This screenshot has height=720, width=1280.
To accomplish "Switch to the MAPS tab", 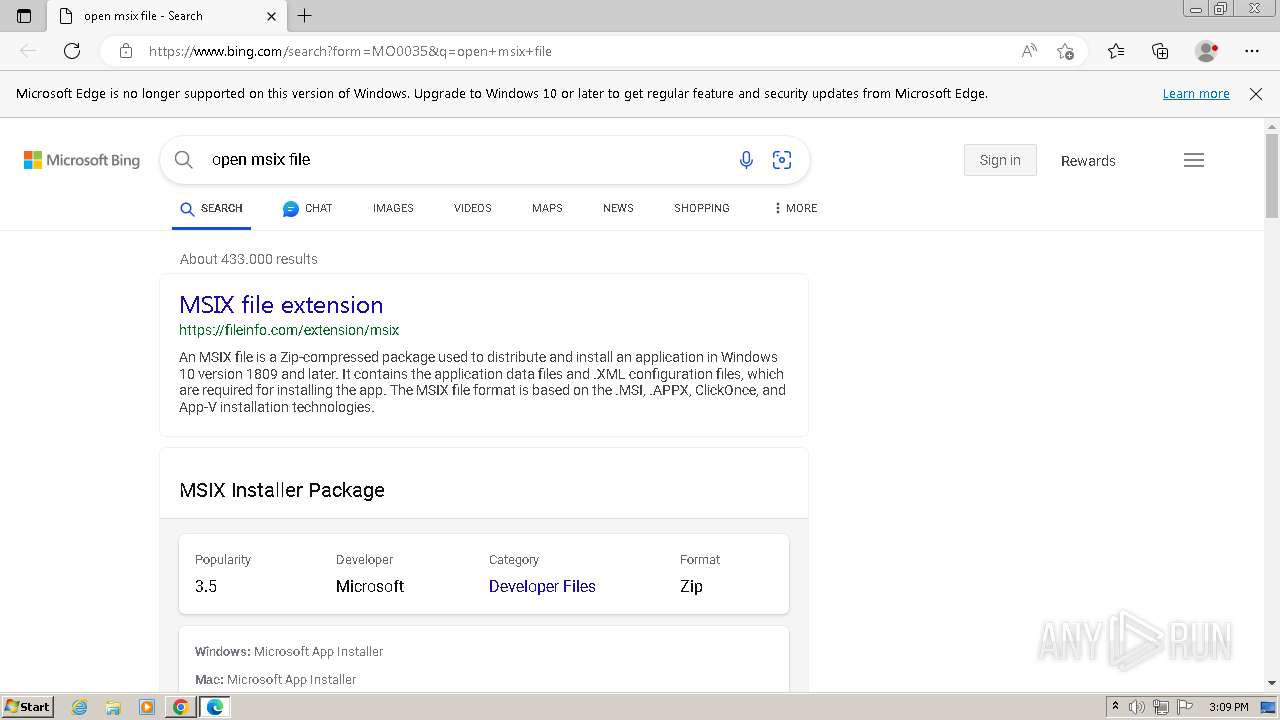I will coord(547,208).
